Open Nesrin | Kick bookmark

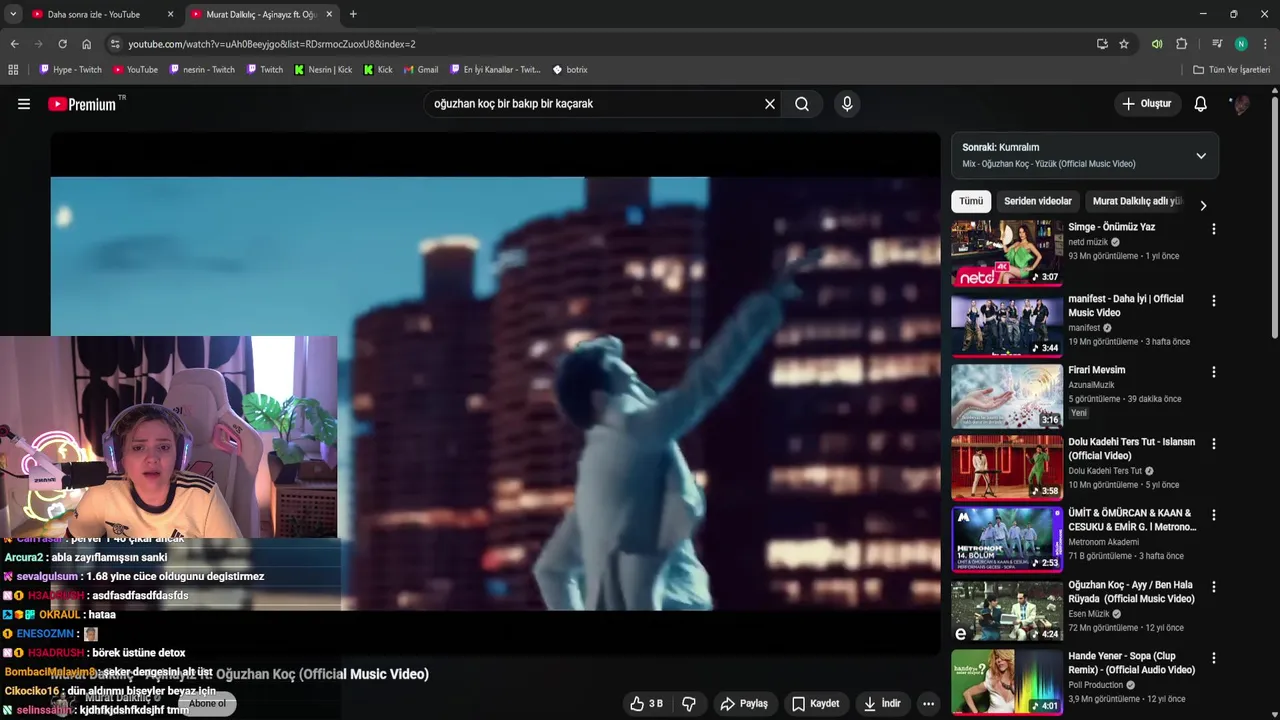(323, 70)
